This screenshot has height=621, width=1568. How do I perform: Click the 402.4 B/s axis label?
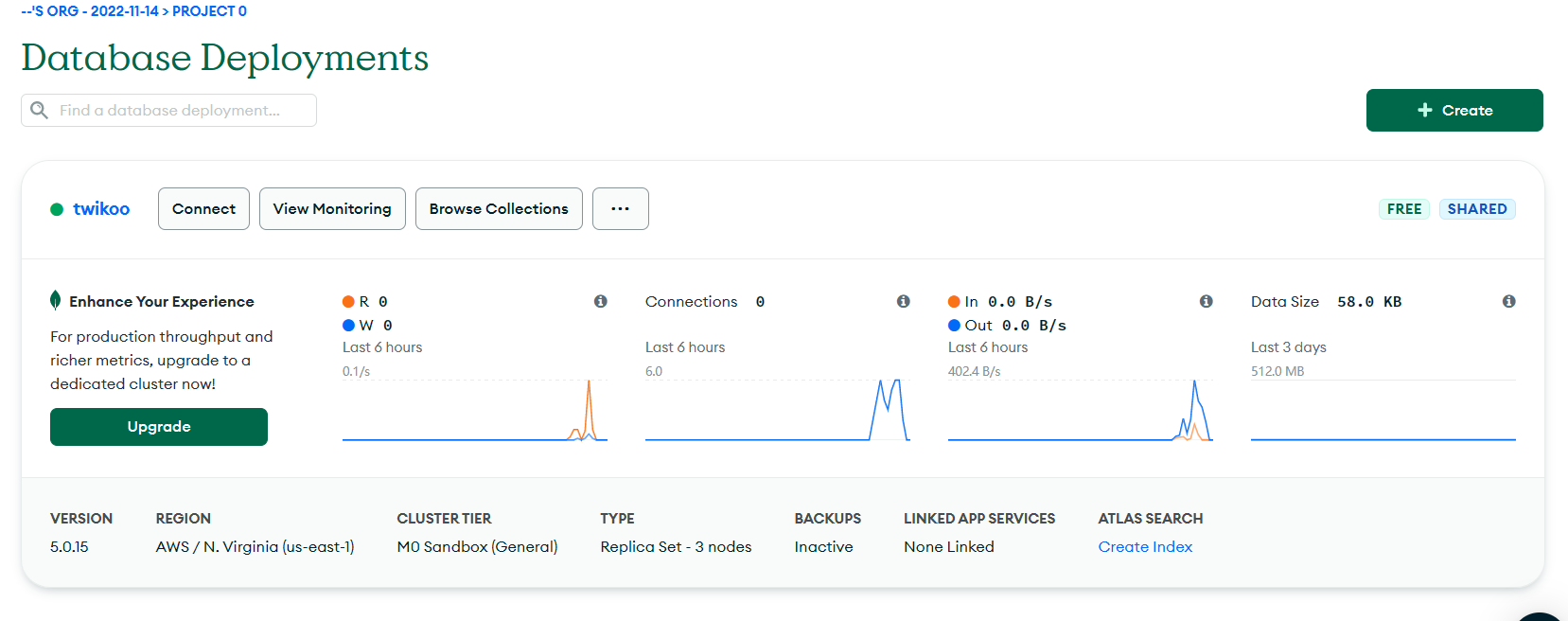point(975,371)
